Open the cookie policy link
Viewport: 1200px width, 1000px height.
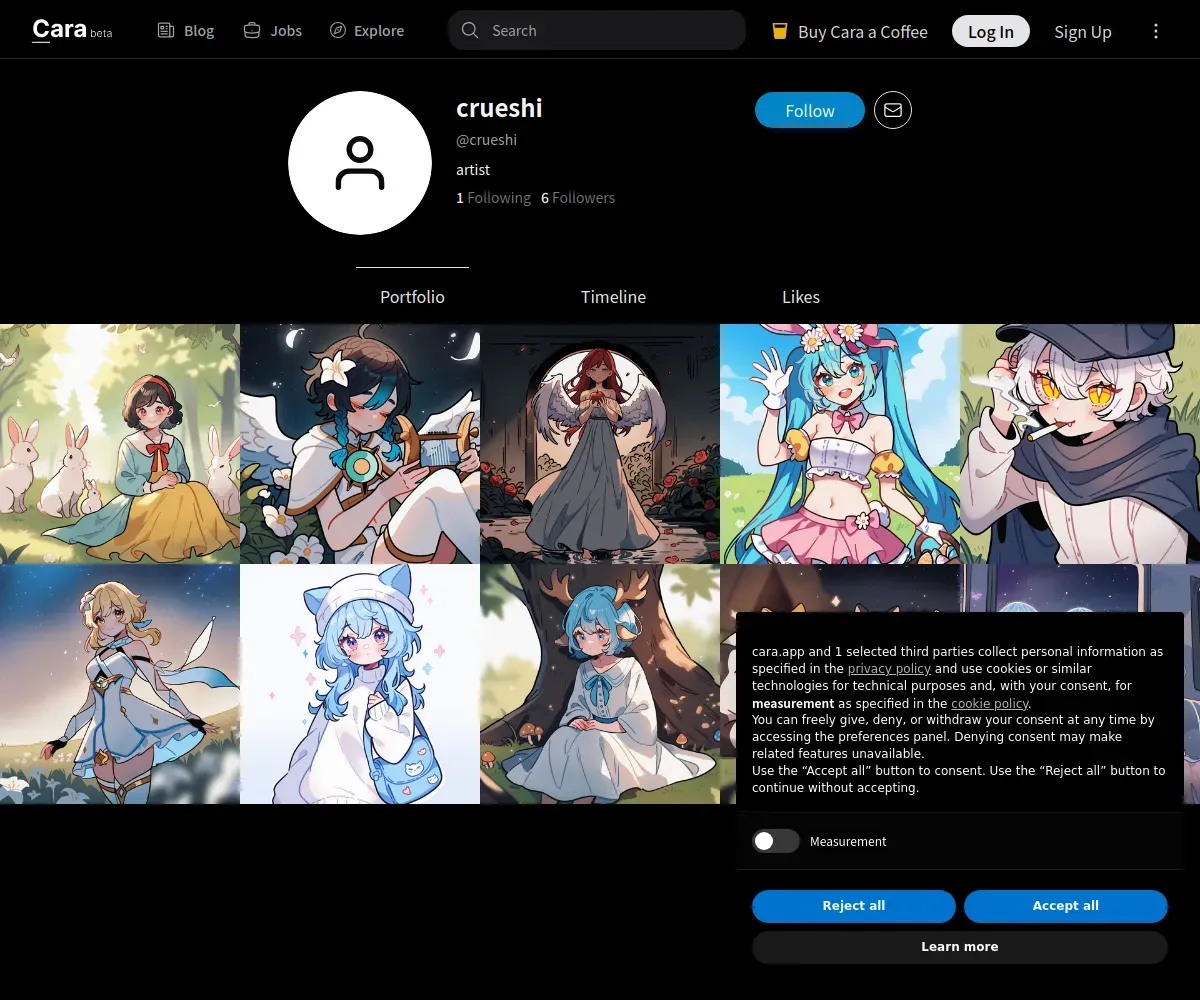click(990, 703)
